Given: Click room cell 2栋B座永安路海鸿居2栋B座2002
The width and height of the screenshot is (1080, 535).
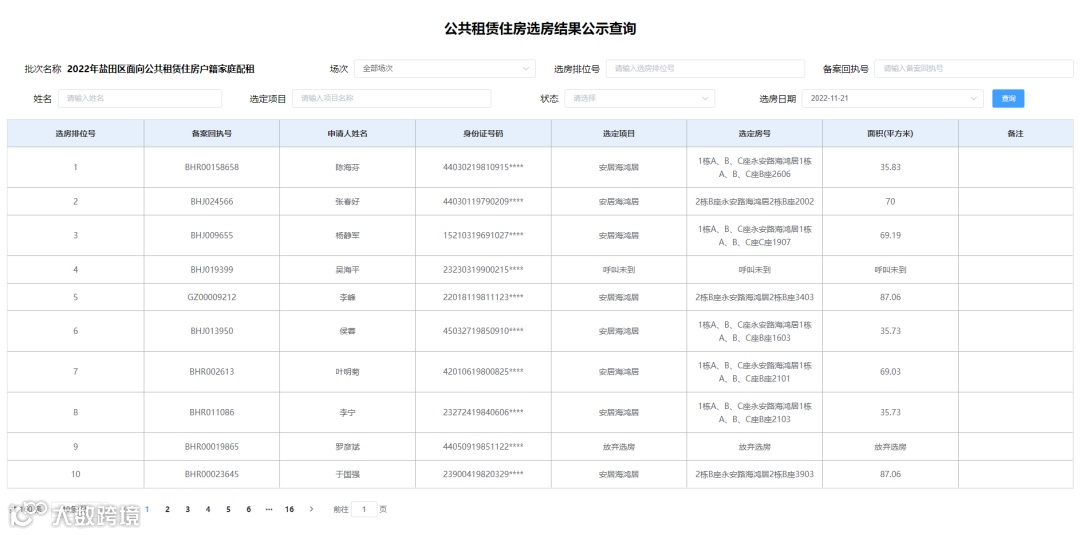Looking at the screenshot, I should point(754,202).
